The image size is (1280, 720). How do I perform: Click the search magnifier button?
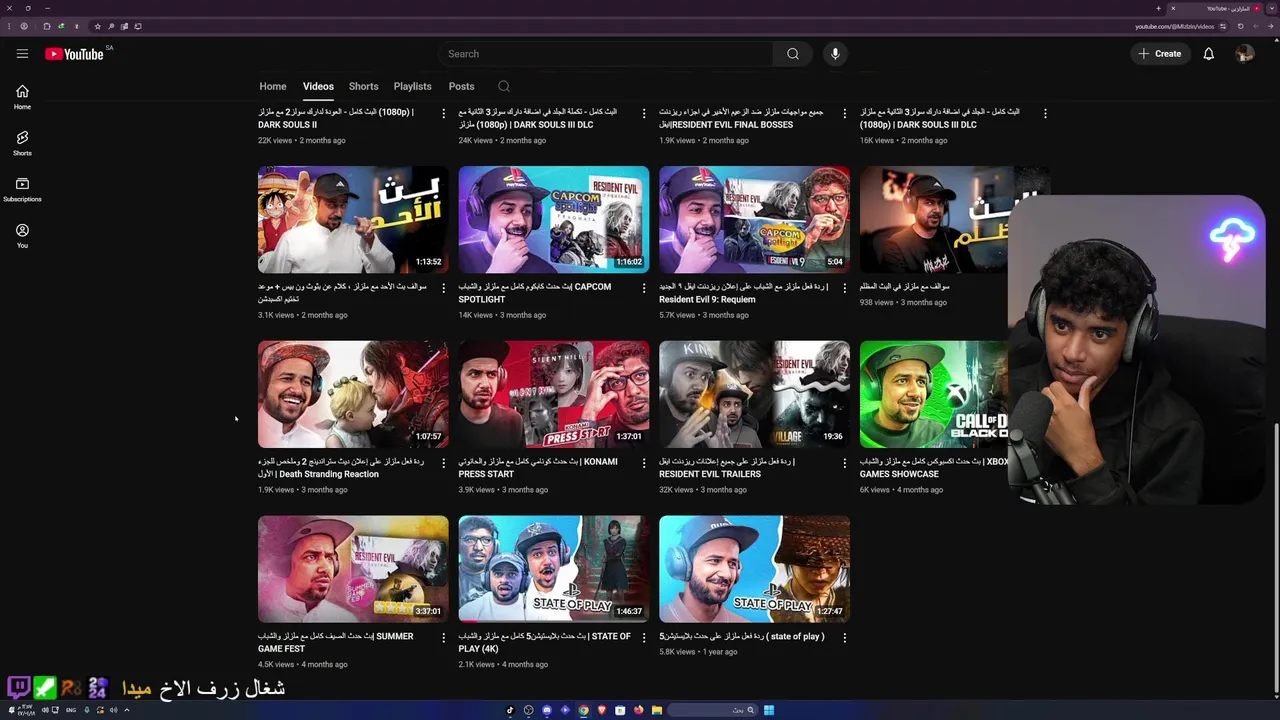[793, 54]
